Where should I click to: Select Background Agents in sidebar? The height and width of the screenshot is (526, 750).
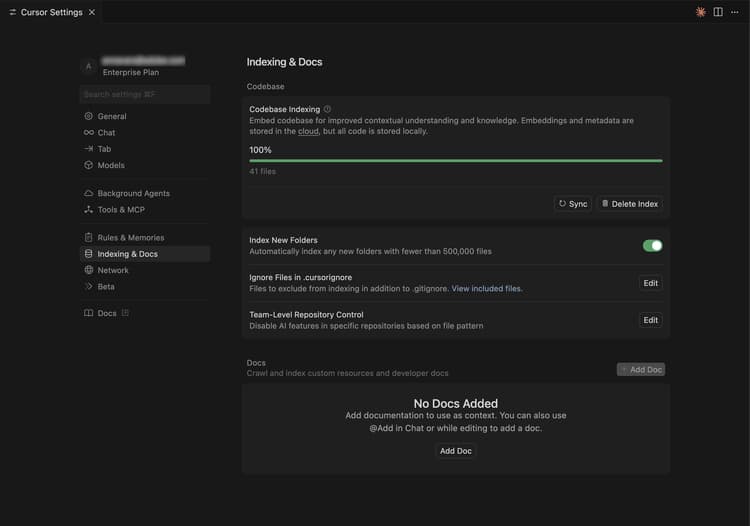click(145, 193)
